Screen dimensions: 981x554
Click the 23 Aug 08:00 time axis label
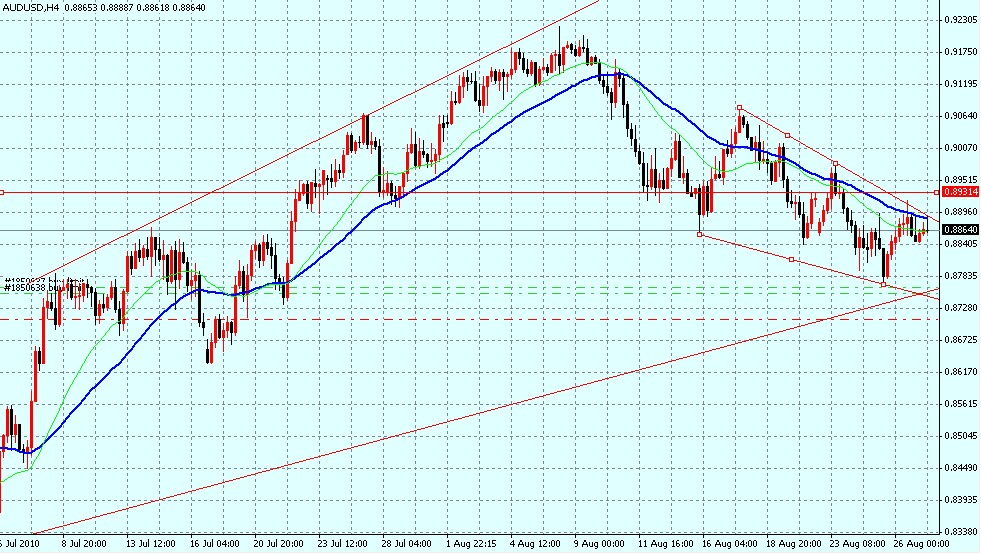(857, 544)
